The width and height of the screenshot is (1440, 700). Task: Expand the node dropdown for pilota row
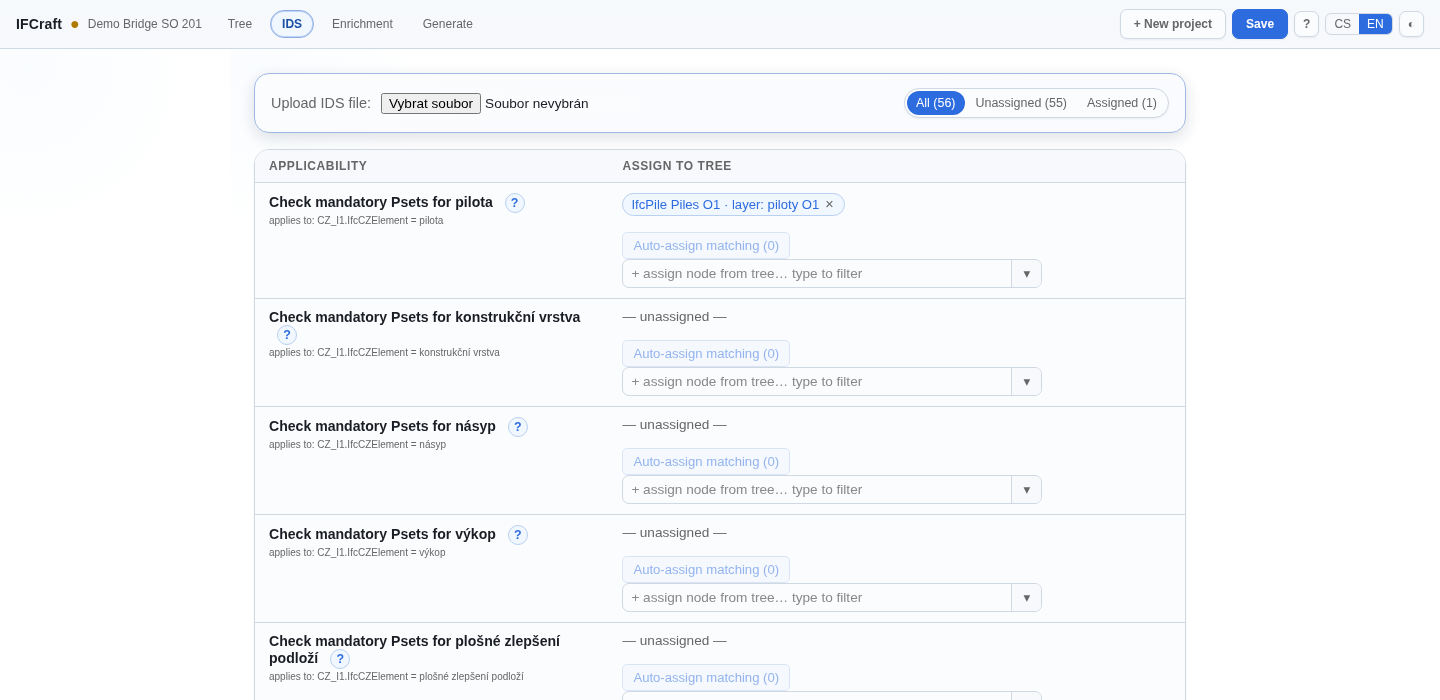tap(1027, 274)
